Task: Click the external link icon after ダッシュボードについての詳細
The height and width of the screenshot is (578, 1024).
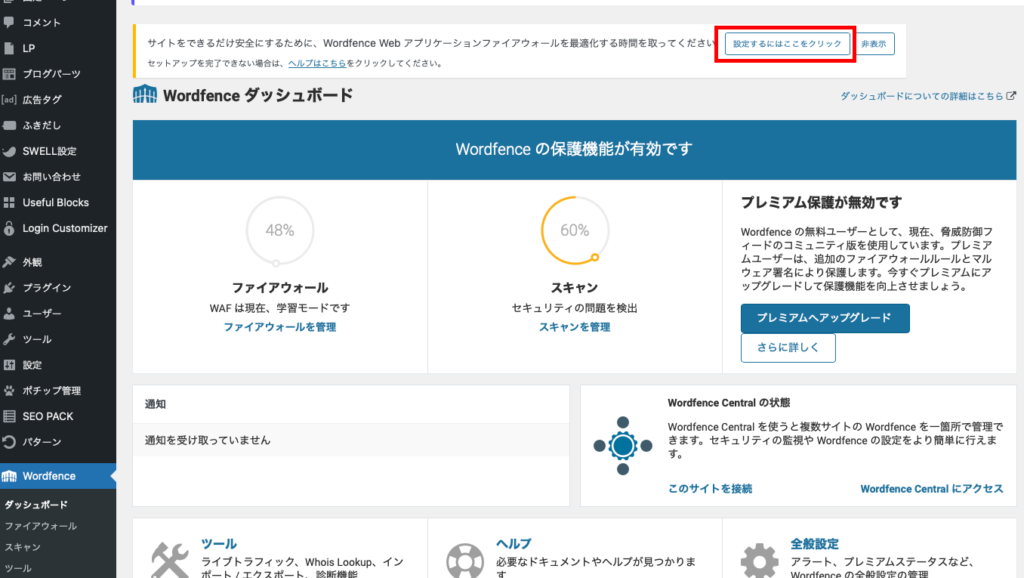Action: tap(1011, 96)
